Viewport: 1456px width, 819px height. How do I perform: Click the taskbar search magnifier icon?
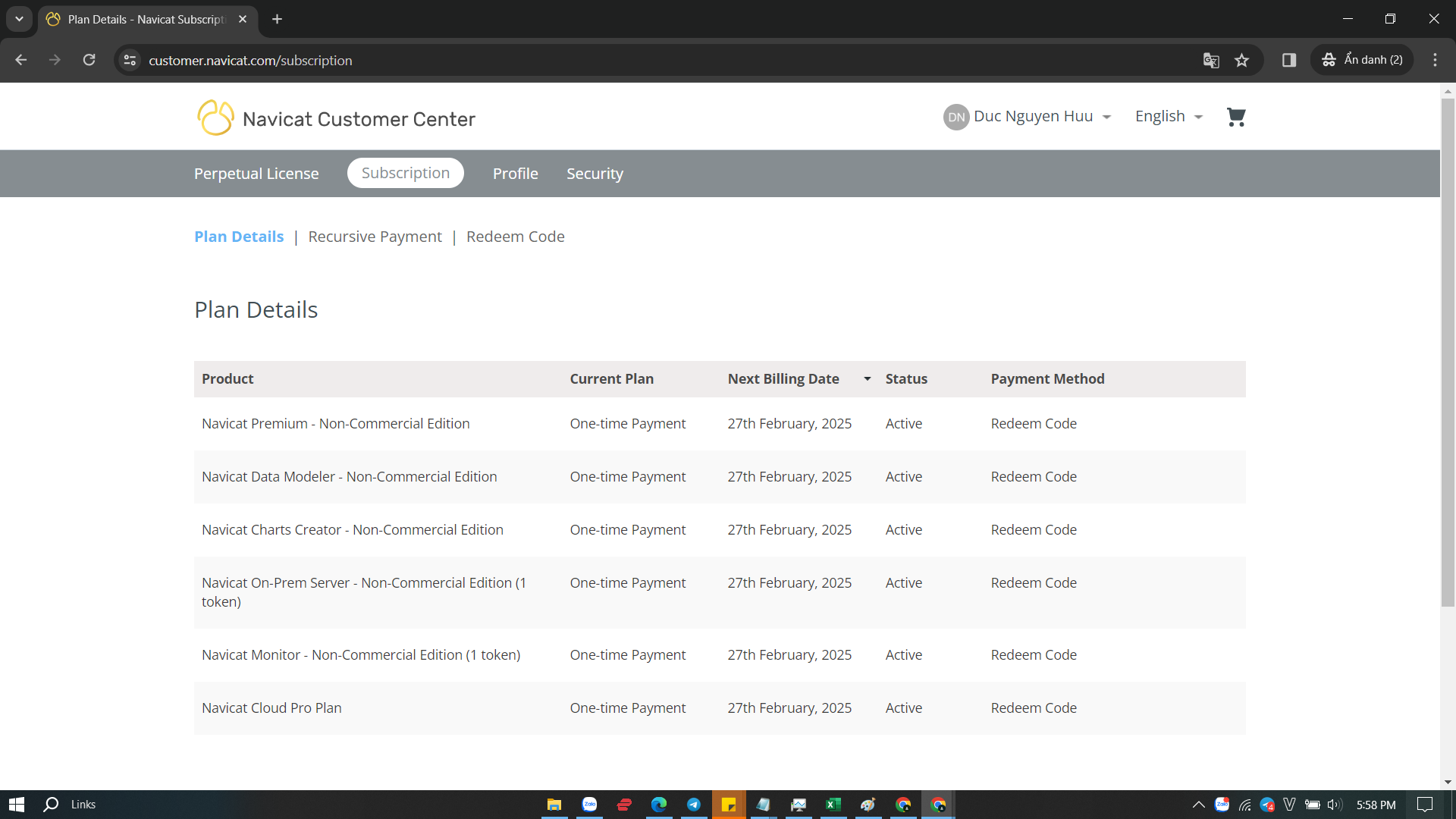tap(51, 805)
